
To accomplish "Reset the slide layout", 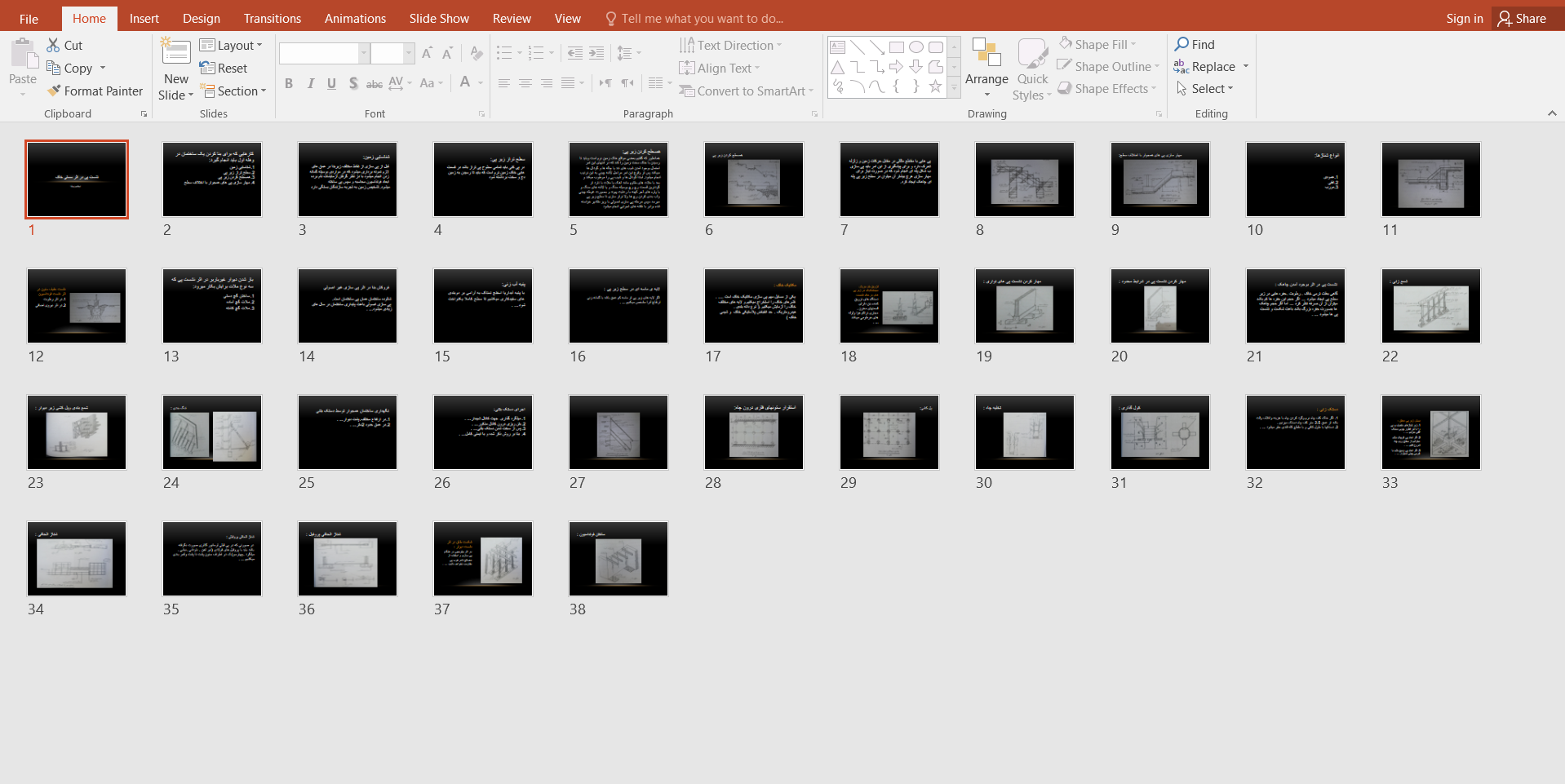I will [x=224, y=68].
